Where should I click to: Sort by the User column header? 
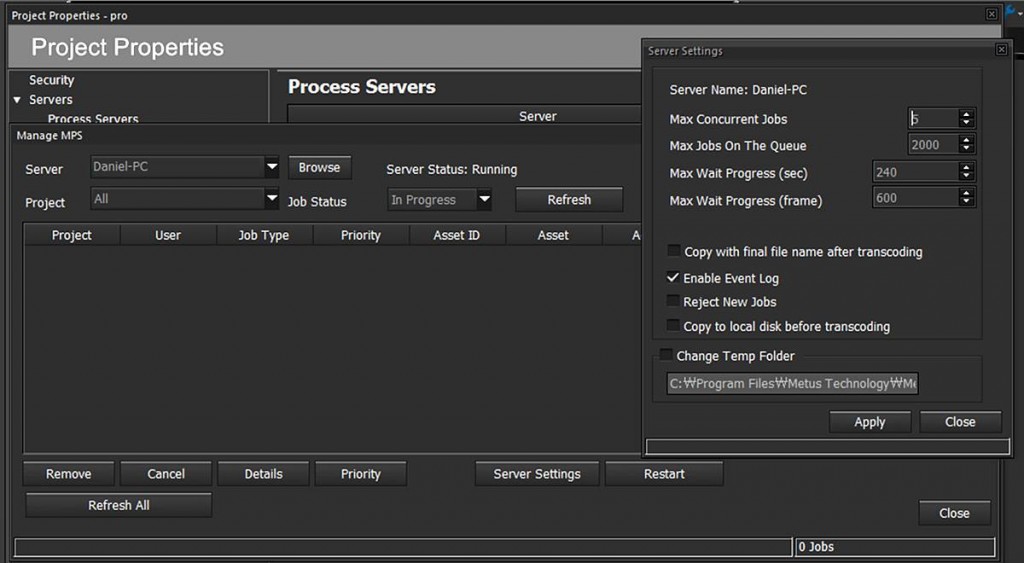click(x=168, y=235)
